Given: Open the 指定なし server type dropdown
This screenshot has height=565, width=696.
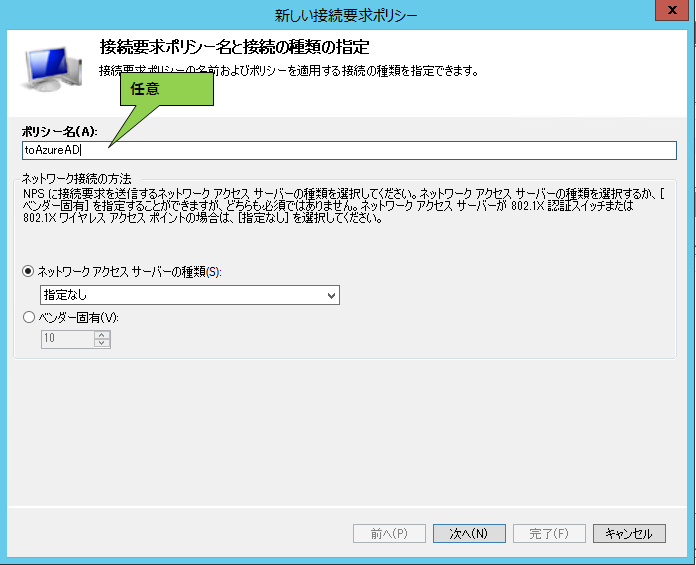Looking at the screenshot, I should click(x=190, y=295).
